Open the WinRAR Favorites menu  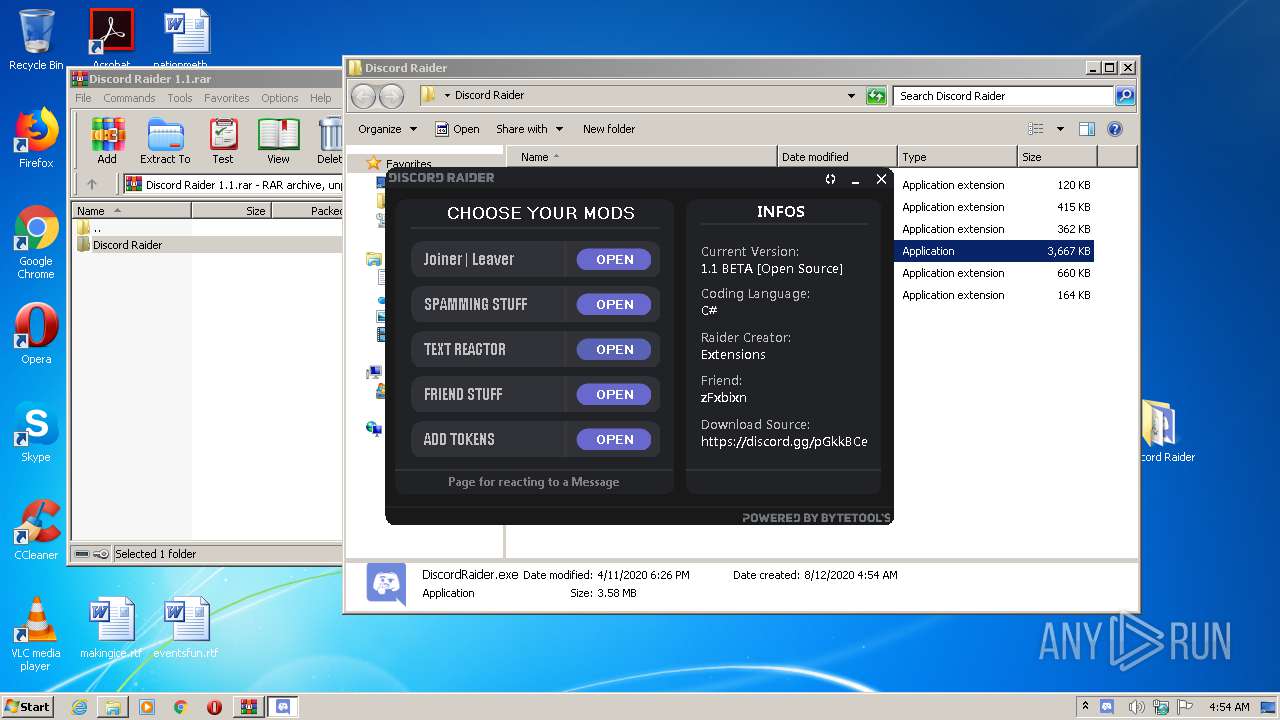[x=227, y=98]
